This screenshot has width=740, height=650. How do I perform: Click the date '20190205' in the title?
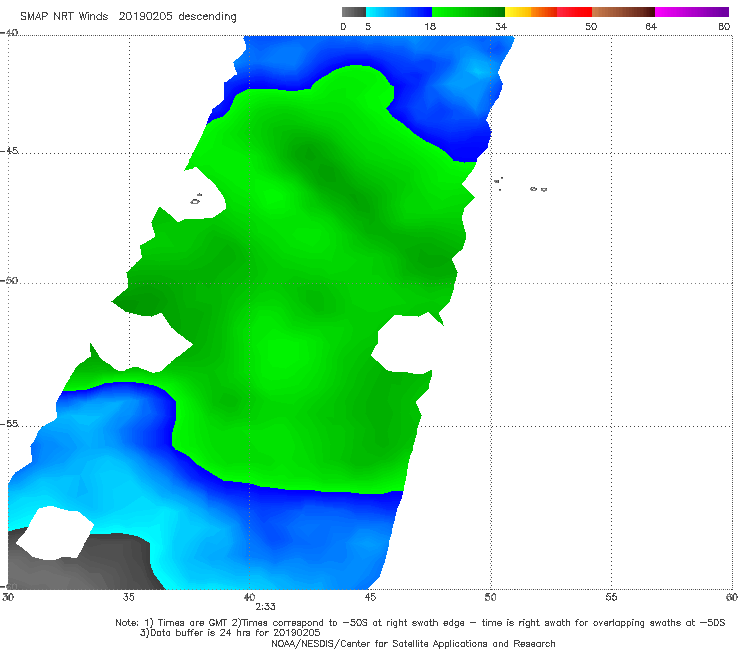pos(146,16)
